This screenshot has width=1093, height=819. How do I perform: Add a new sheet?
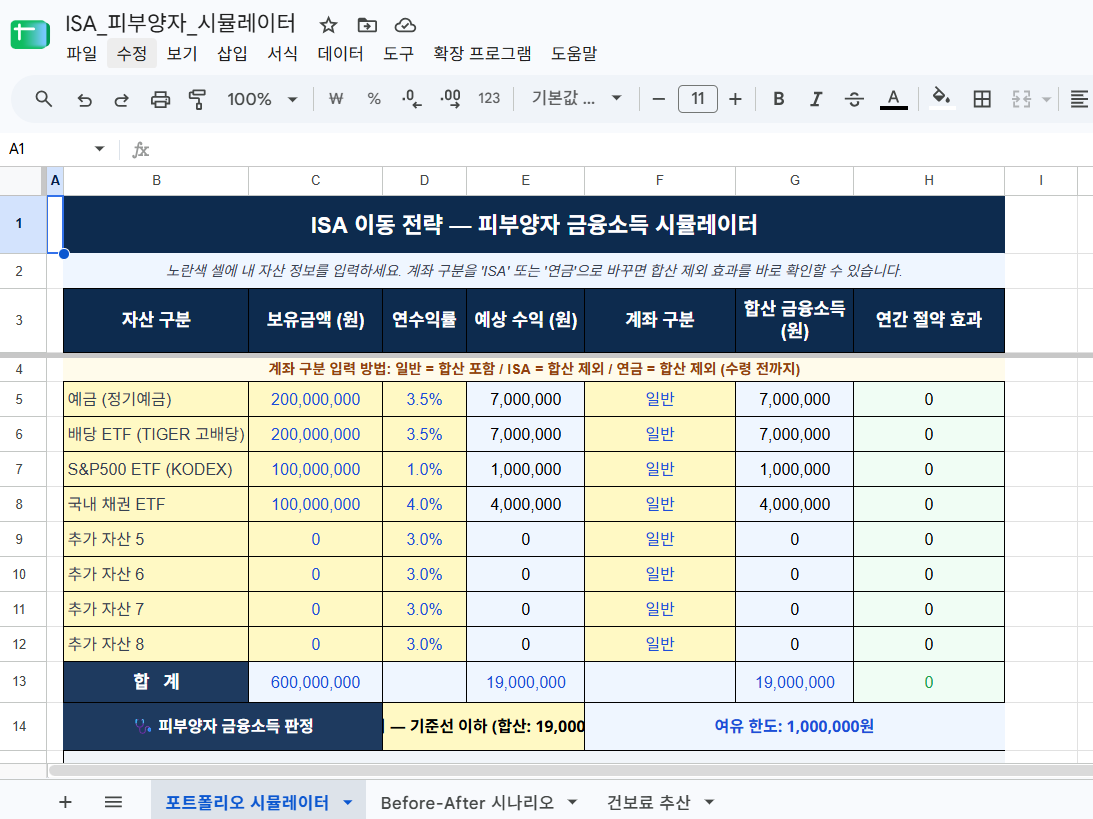click(x=65, y=802)
